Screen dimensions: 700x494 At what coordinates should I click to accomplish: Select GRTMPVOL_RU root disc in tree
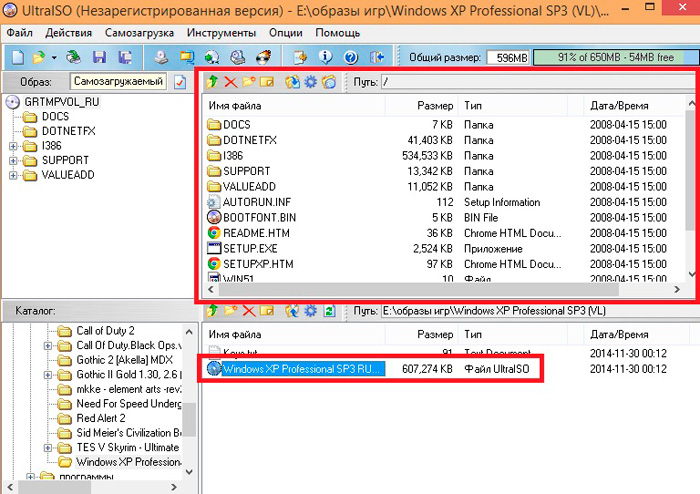click(x=62, y=102)
